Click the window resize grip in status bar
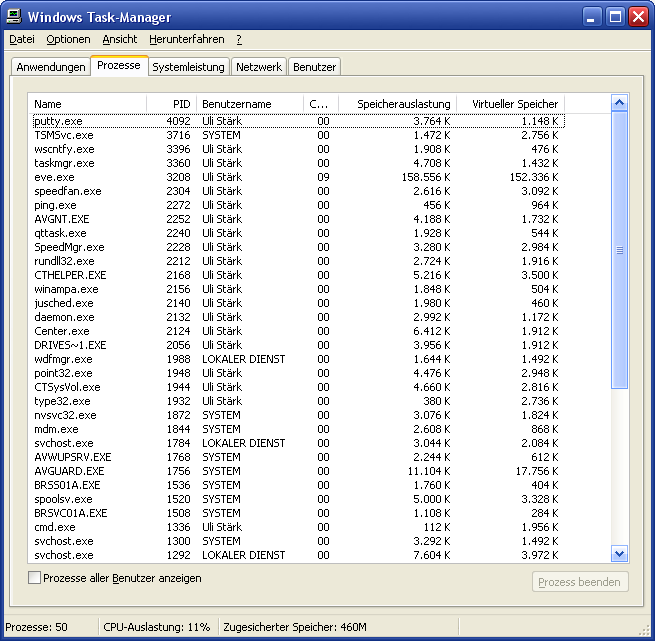Image resolution: width=655 pixels, height=641 pixels. click(x=645, y=629)
